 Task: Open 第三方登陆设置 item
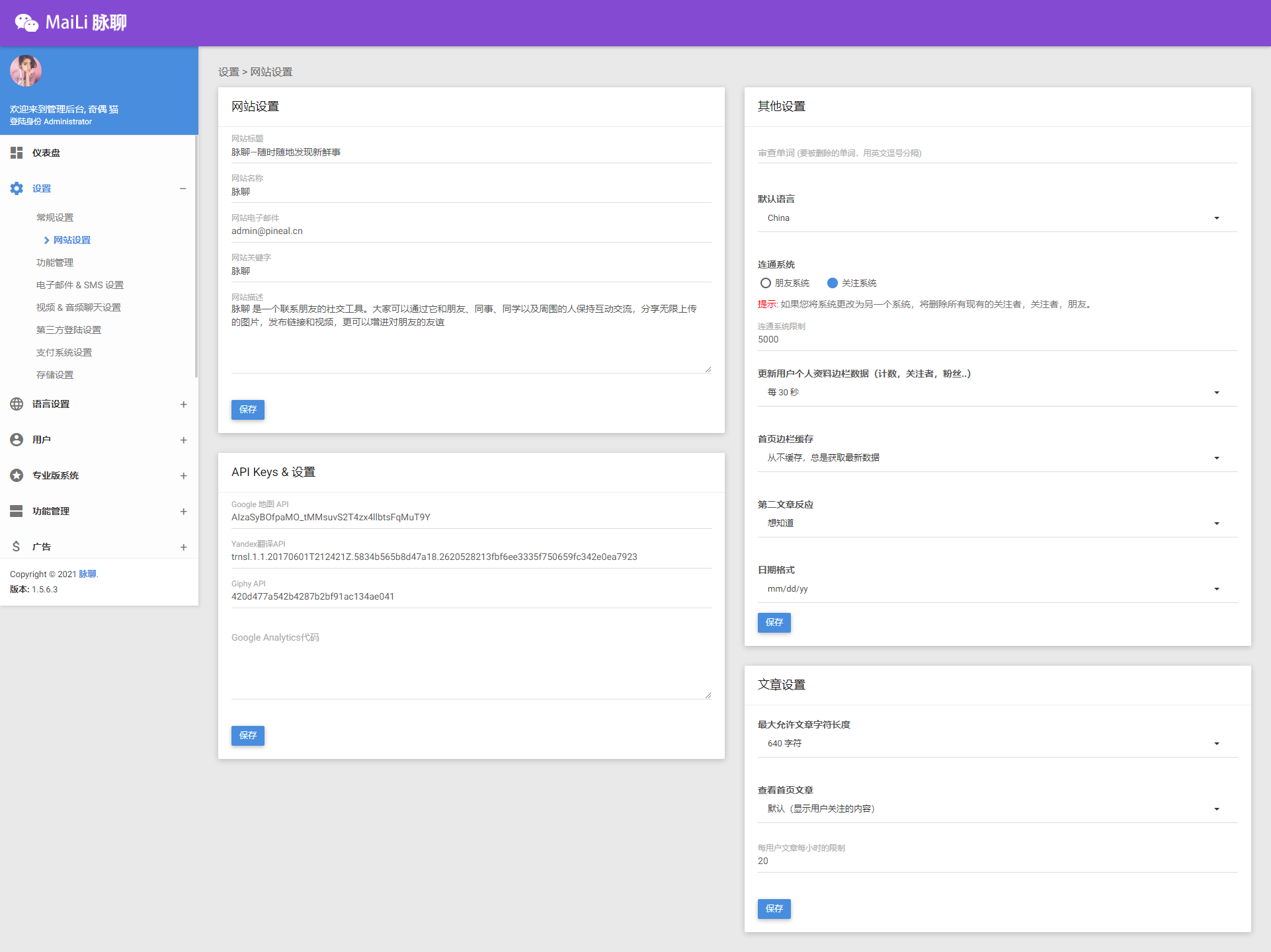69,330
